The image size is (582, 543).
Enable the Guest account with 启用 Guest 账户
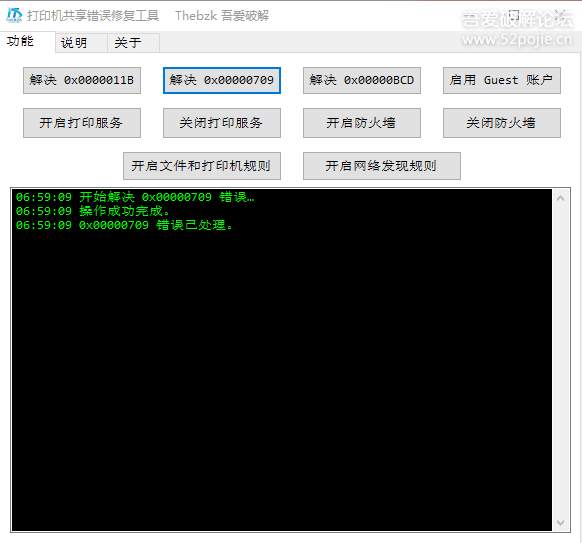tap(502, 80)
